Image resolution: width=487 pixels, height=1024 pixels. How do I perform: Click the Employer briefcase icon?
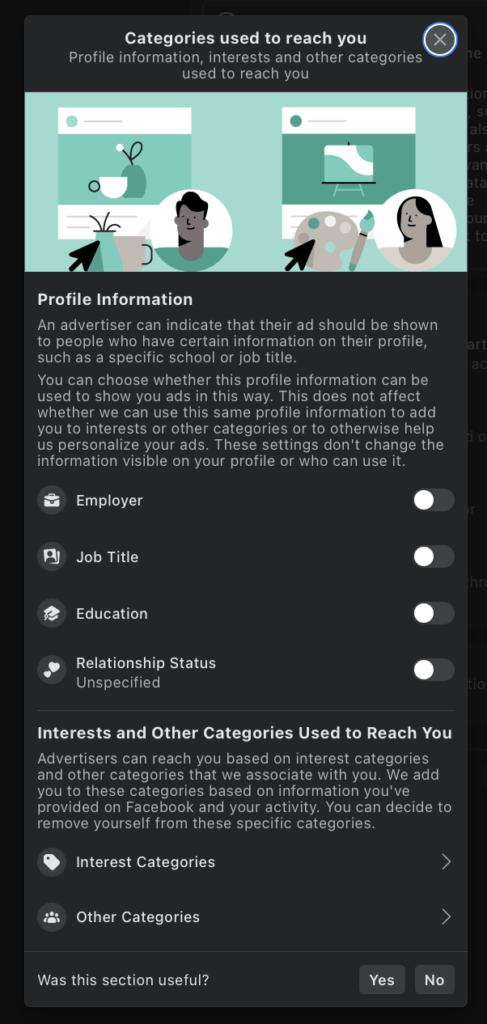(52, 500)
